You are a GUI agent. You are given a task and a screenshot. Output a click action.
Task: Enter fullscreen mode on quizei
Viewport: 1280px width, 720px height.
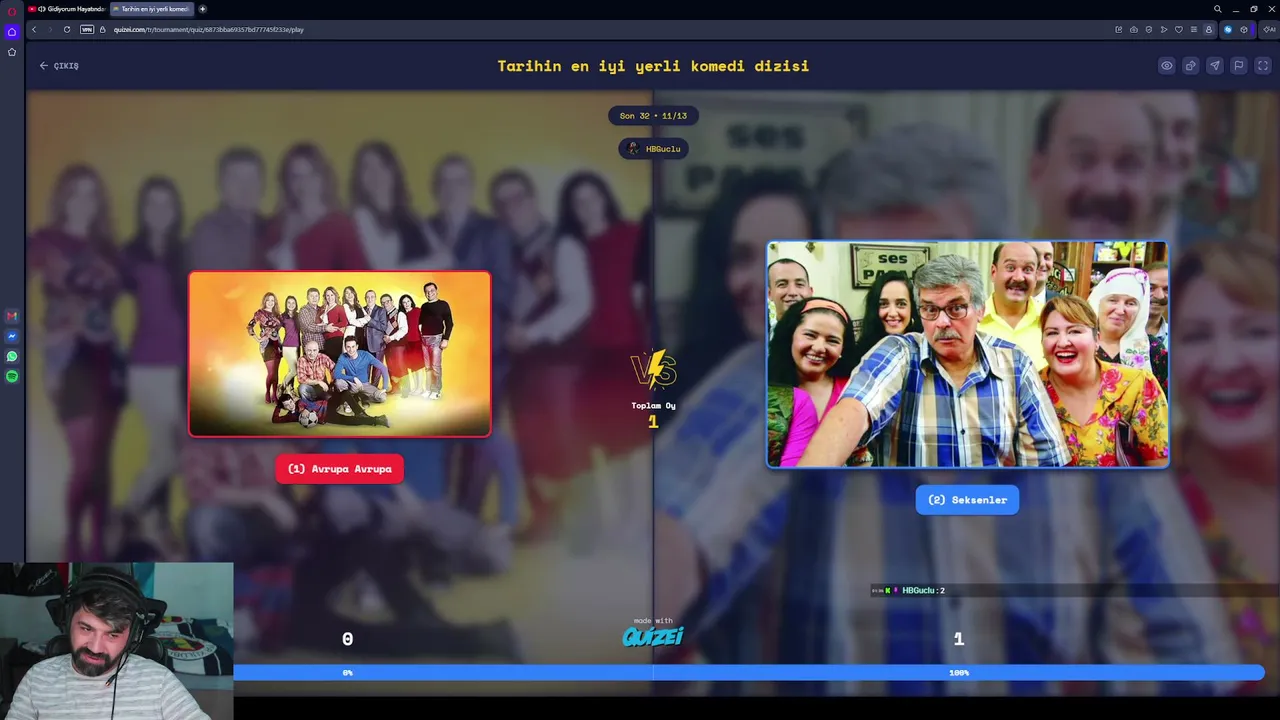click(1263, 66)
